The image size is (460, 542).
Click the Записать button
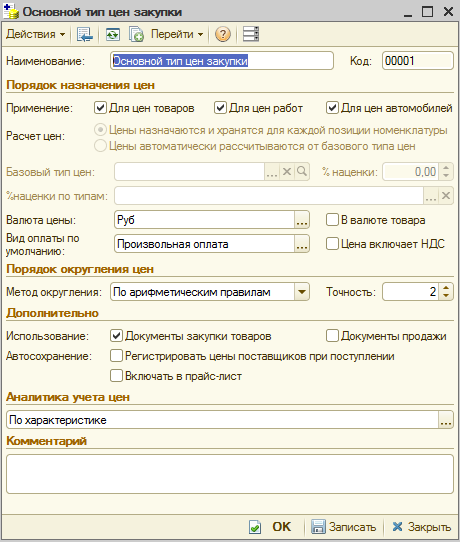coord(352,527)
